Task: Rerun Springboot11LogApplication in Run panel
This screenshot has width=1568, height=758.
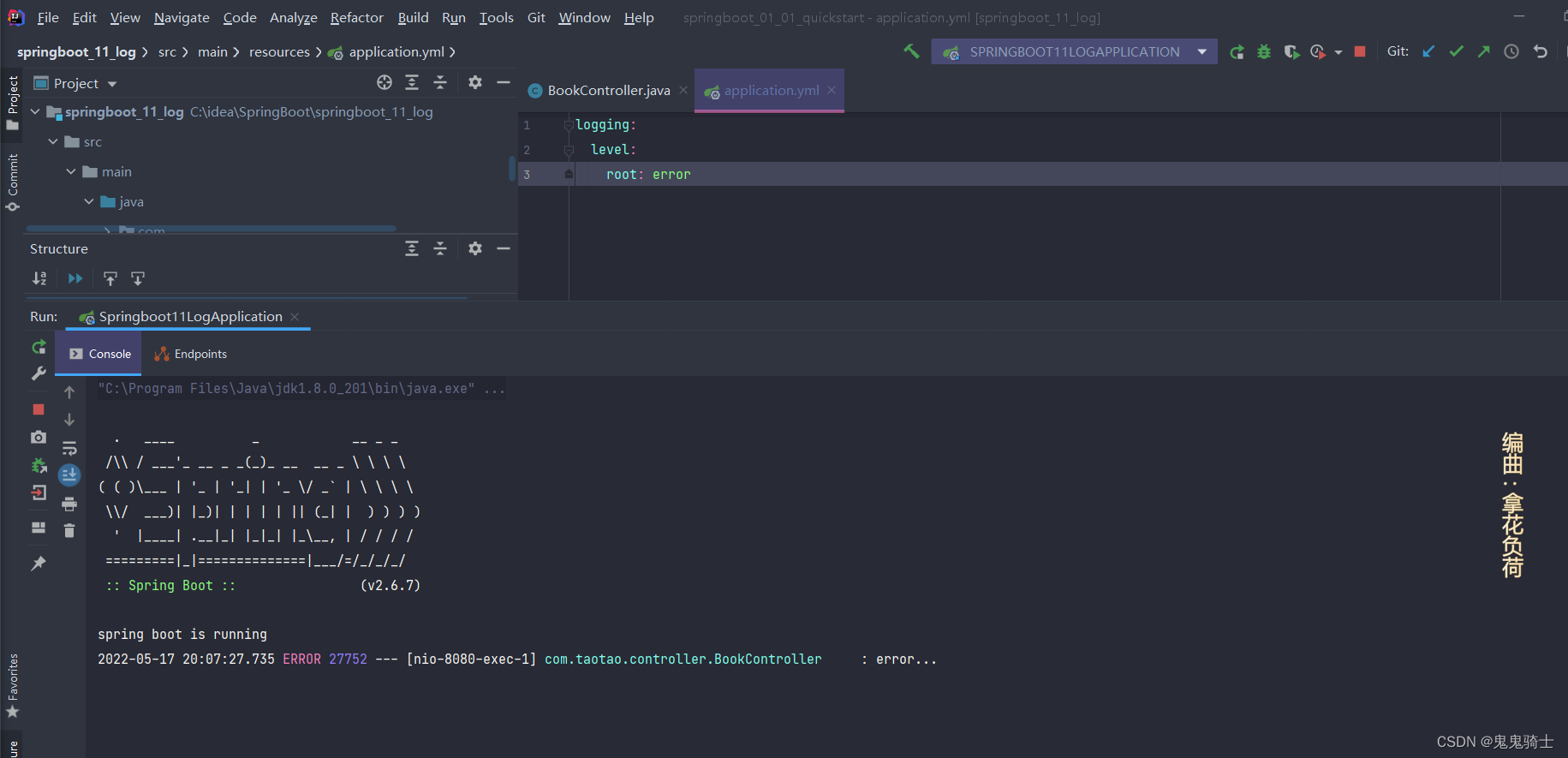Action: coord(39,347)
